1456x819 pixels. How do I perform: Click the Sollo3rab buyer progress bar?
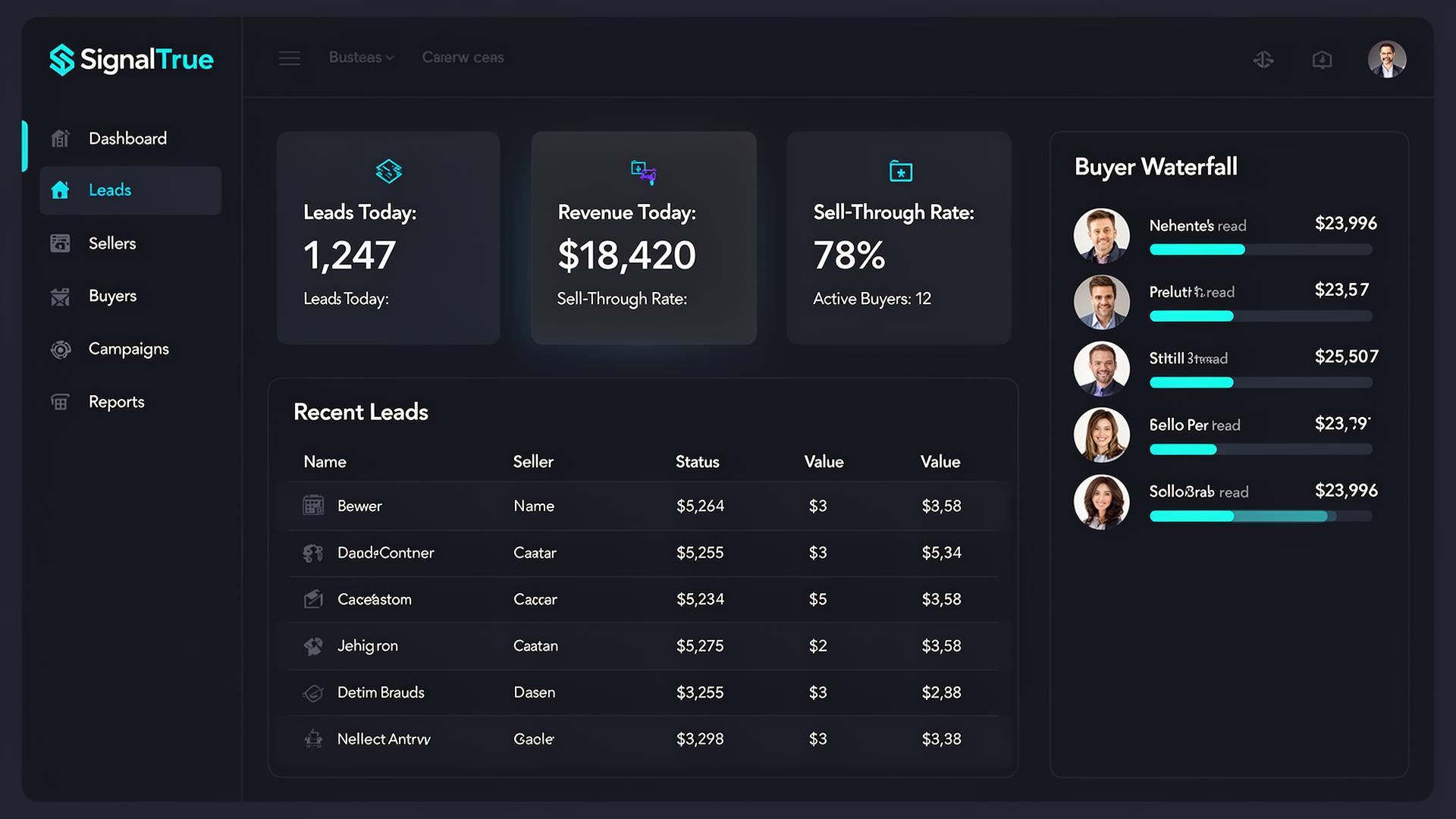(x=1260, y=516)
